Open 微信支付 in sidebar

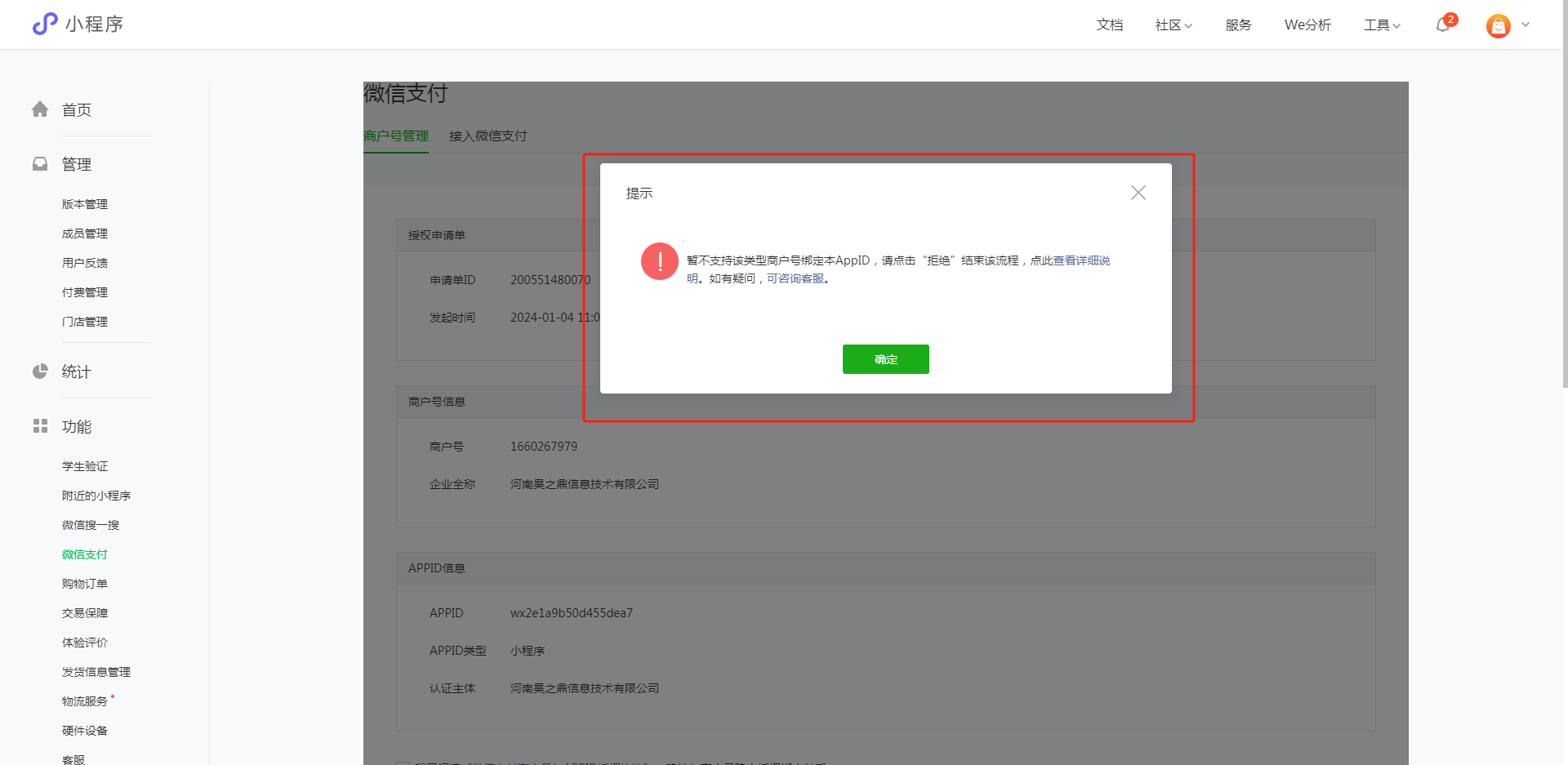coord(85,554)
